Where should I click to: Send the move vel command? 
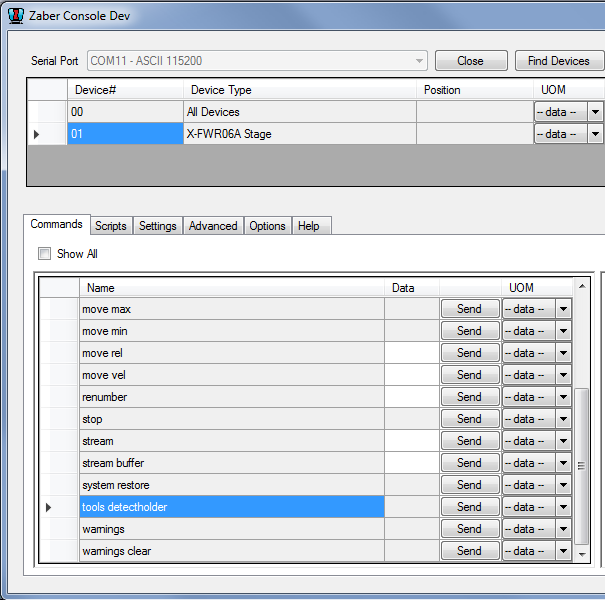point(470,375)
